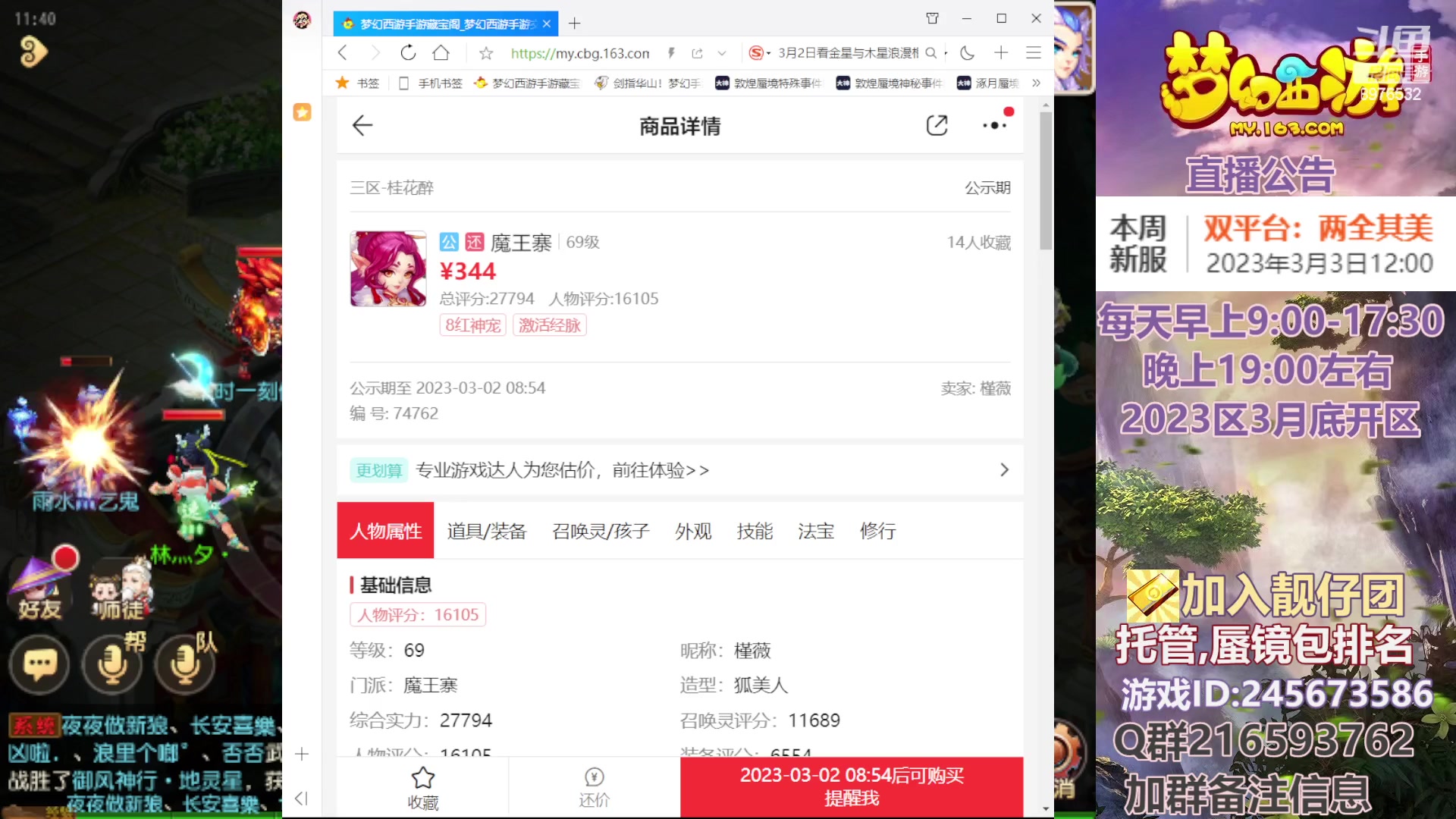
Task: Switch to the 技能 tab
Action: pyautogui.click(x=755, y=531)
